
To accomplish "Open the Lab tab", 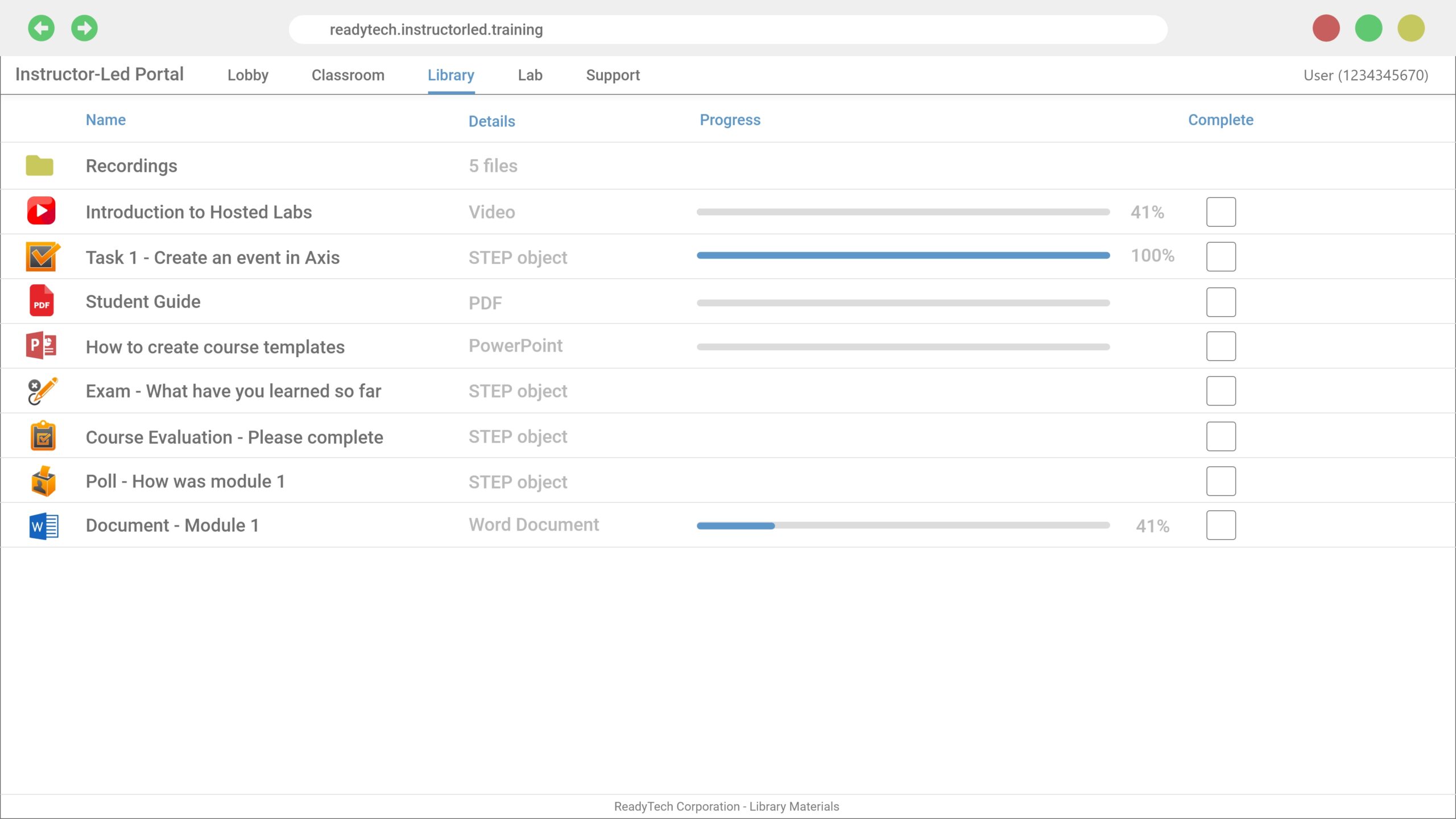I will tap(530, 75).
